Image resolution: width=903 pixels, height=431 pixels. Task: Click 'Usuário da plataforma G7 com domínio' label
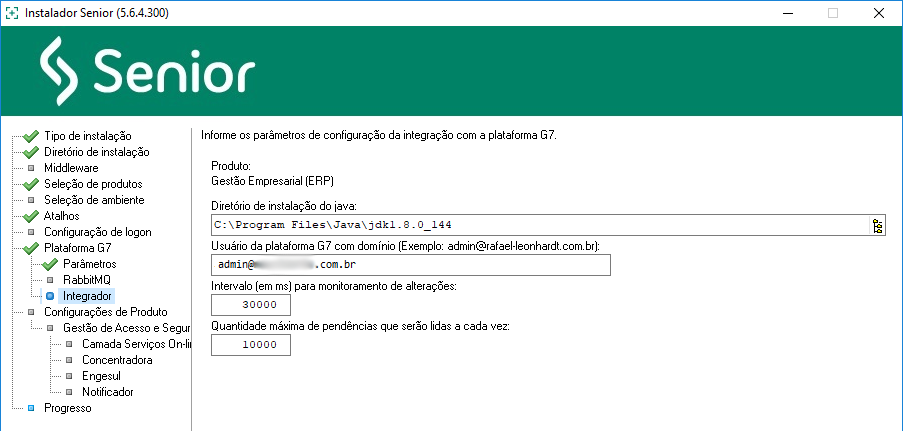click(x=406, y=246)
